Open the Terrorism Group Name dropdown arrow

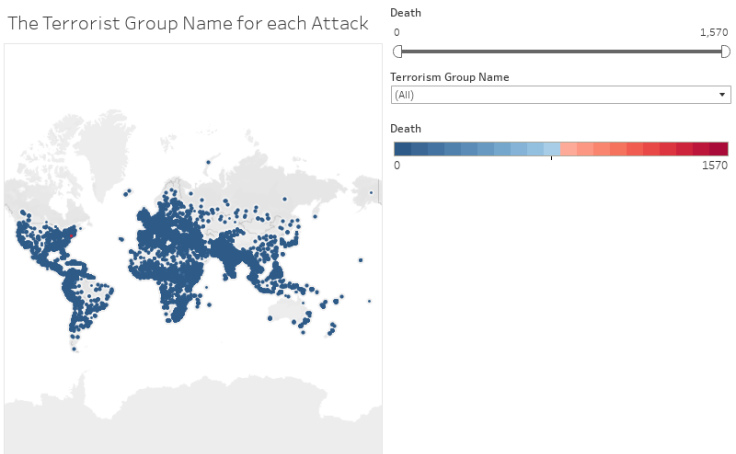(x=723, y=95)
